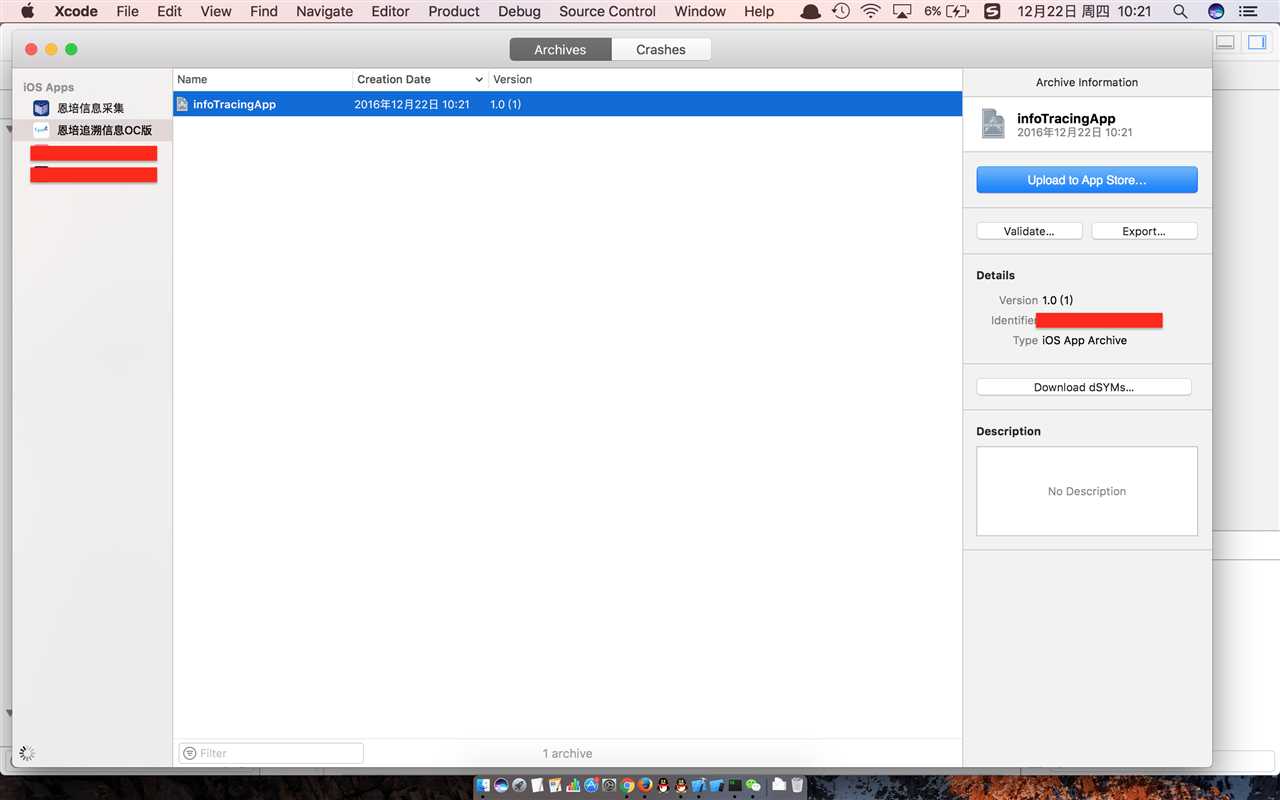Click the 1 archive count label
Image resolution: width=1280 pixels, height=800 pixels.
point(567,753)
